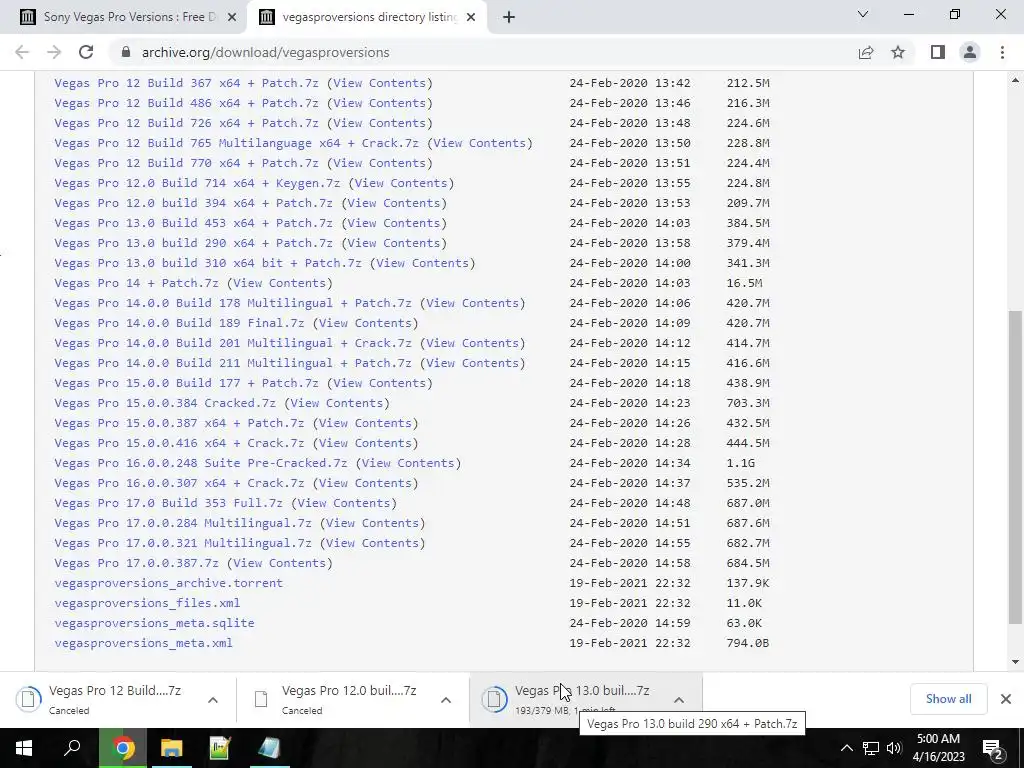Bookmark this page with the star icon
This screenshot has width=1024, height=768.
[x=898, y=52]
